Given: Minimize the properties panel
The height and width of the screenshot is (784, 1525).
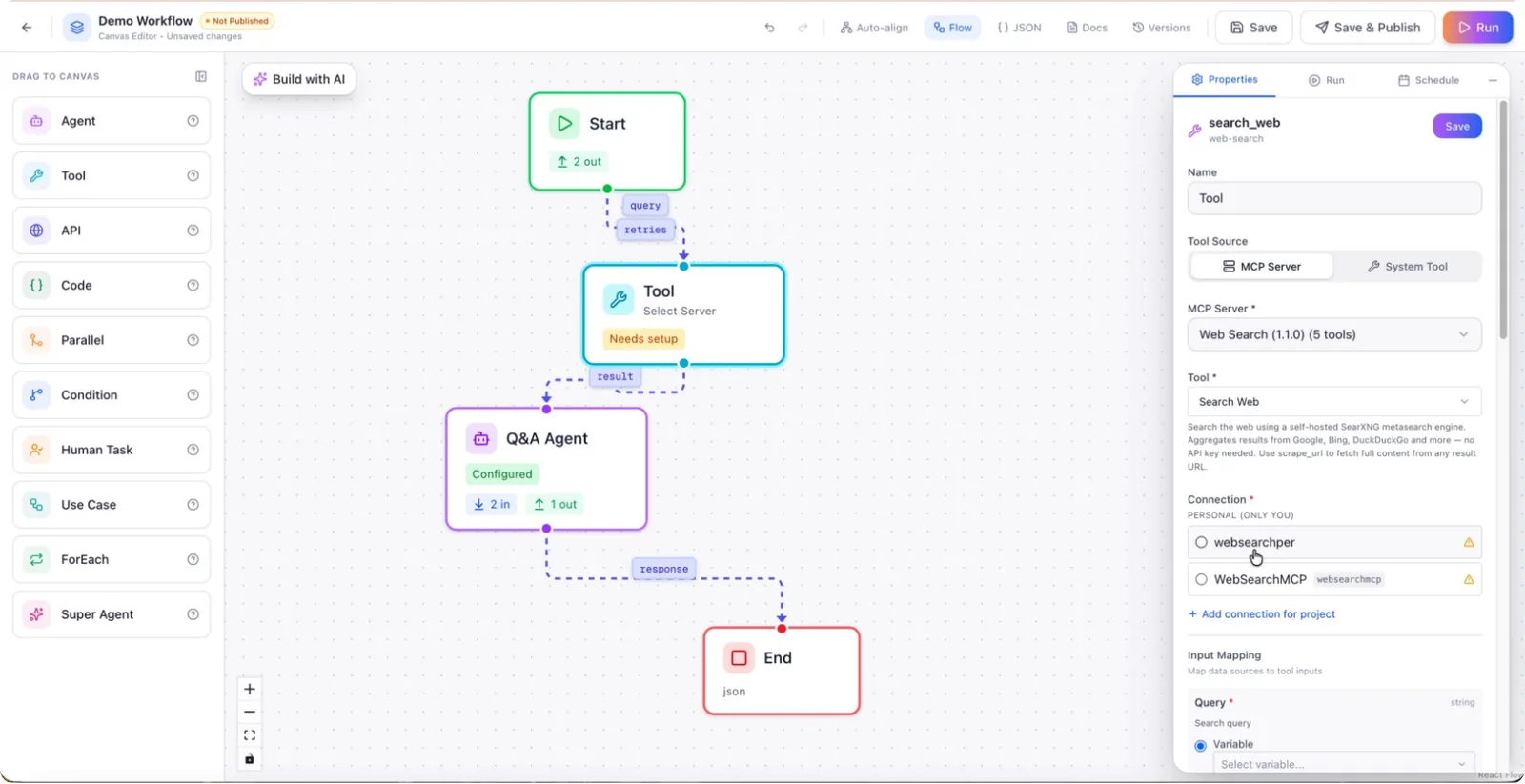Looking at the screenshot, I should coord(1493,80).
